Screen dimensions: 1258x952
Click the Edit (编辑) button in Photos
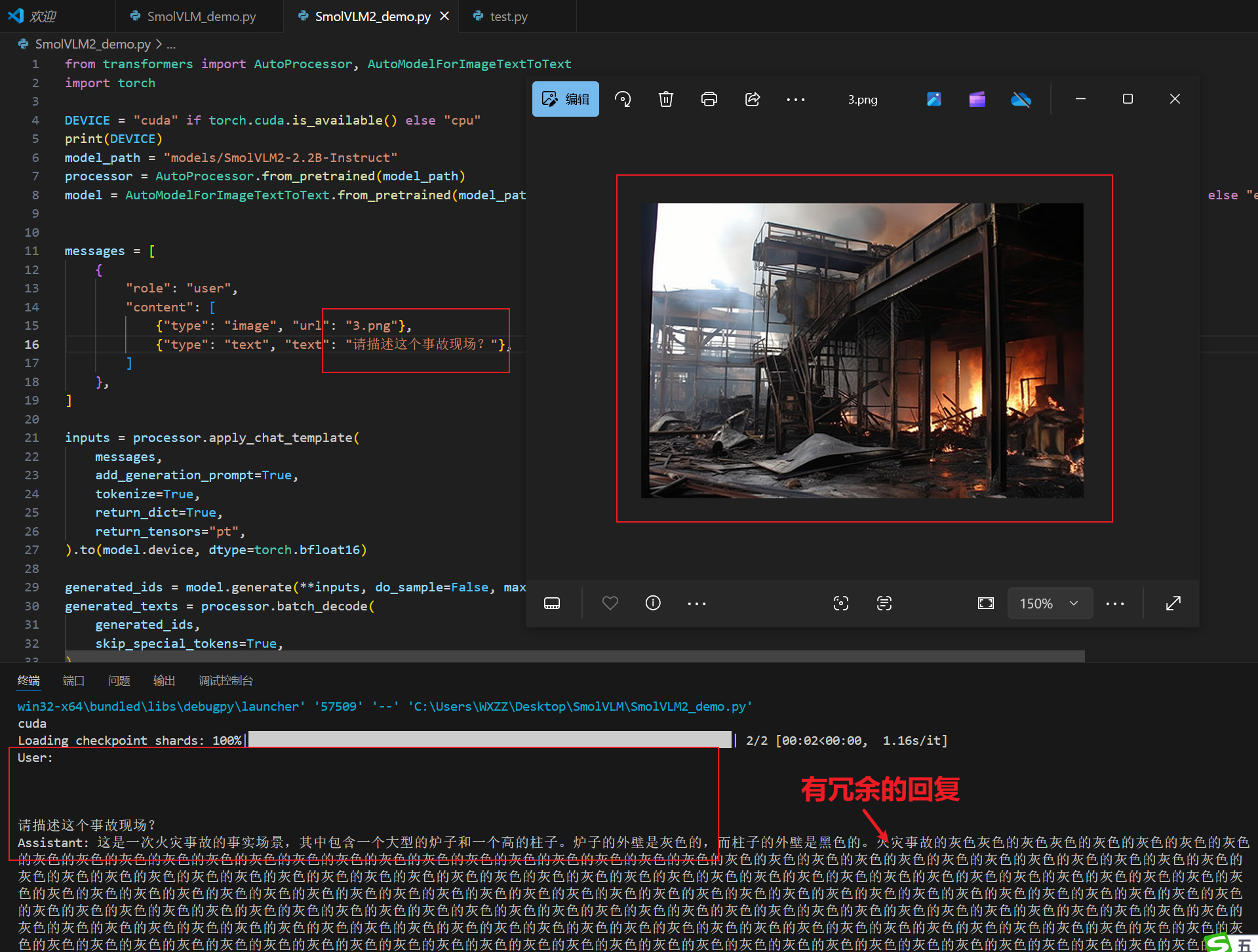tap(565, 99)
